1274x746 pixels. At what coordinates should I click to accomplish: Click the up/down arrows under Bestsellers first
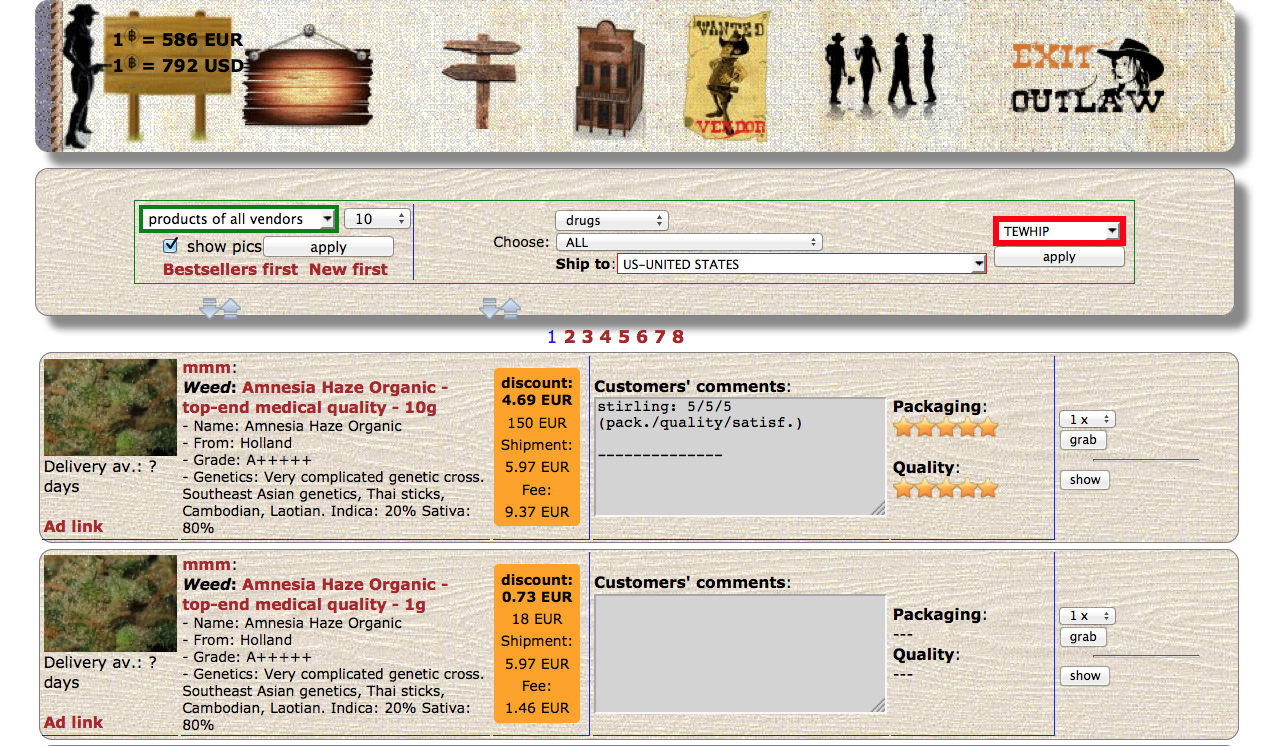pyautogui.click(x=220, y=308)
